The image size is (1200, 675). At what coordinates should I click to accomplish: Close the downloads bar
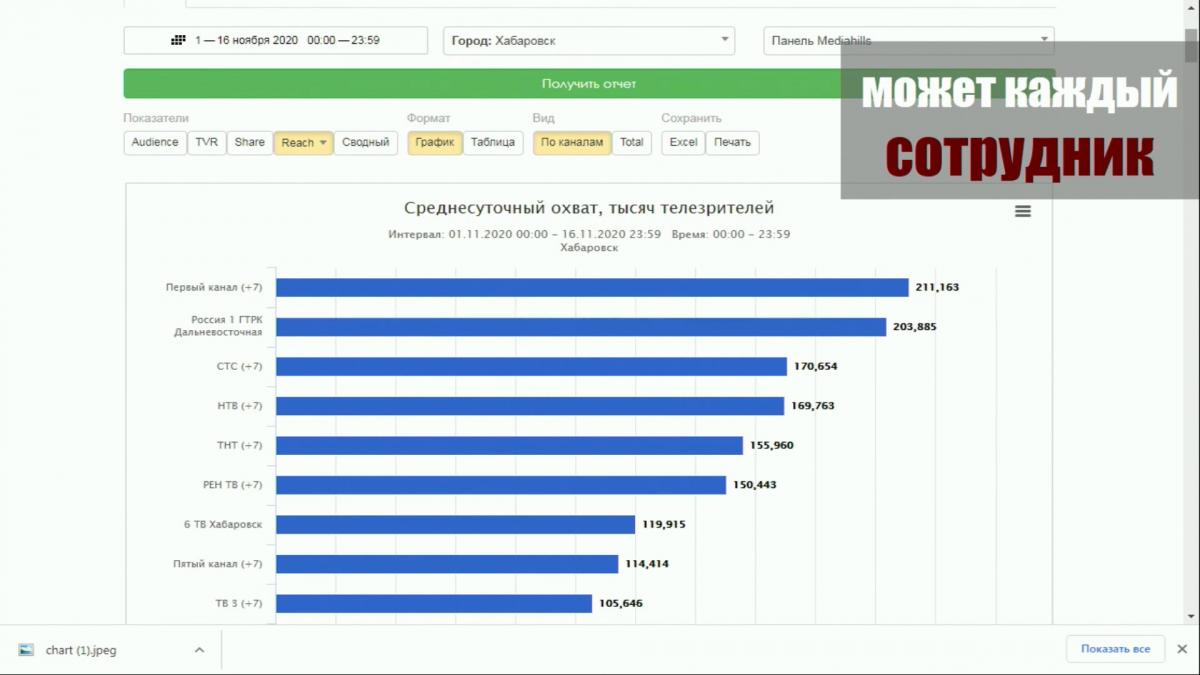pos(1182,649)
